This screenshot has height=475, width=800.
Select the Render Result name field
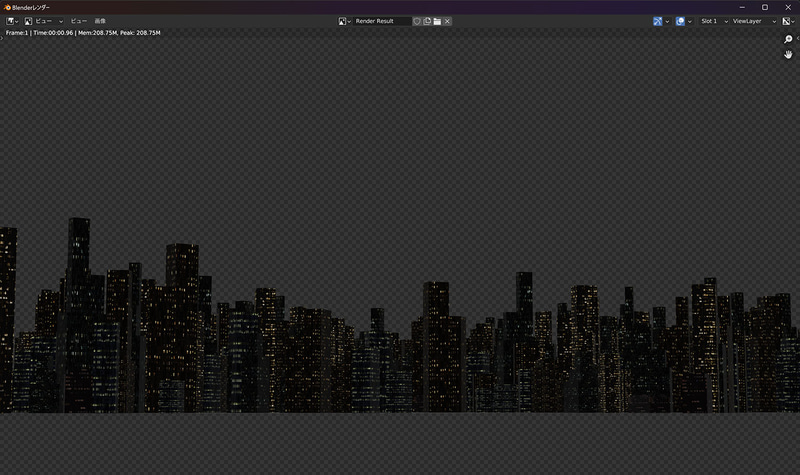(382, 21)
